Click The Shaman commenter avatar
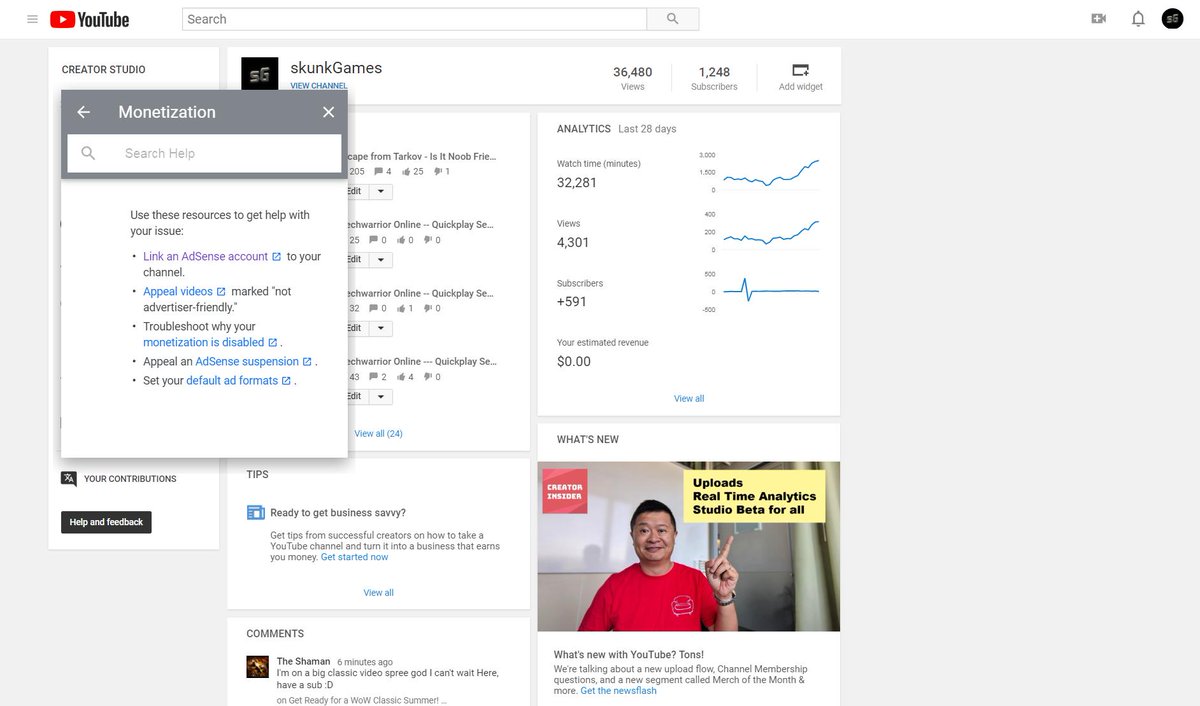Image resolution: width=1200 pixels, height=706 pixels. pyautogui.click(x=258, y=667)
